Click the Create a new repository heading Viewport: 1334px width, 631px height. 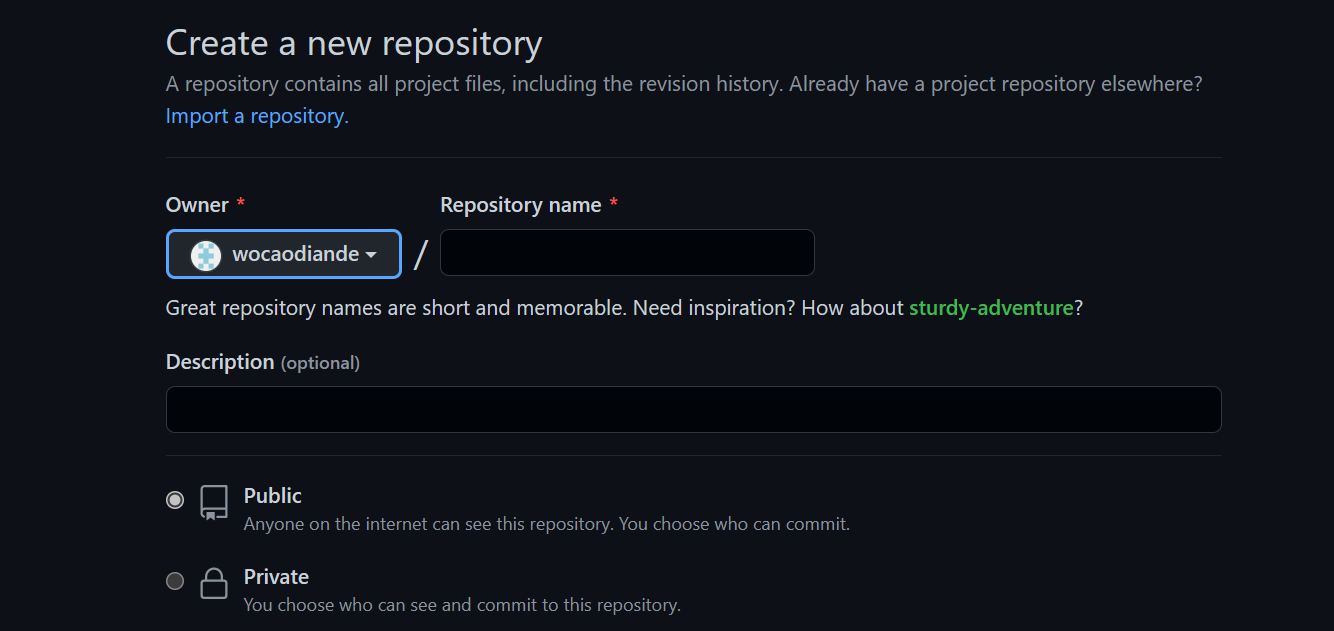click(x=354, y=43)
